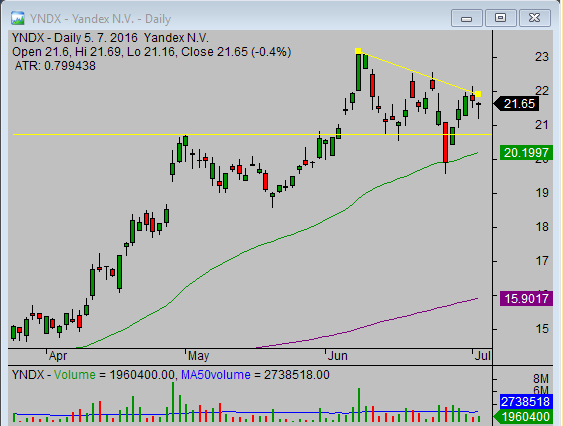Click the green 1960400 volume label

[524, 417]
